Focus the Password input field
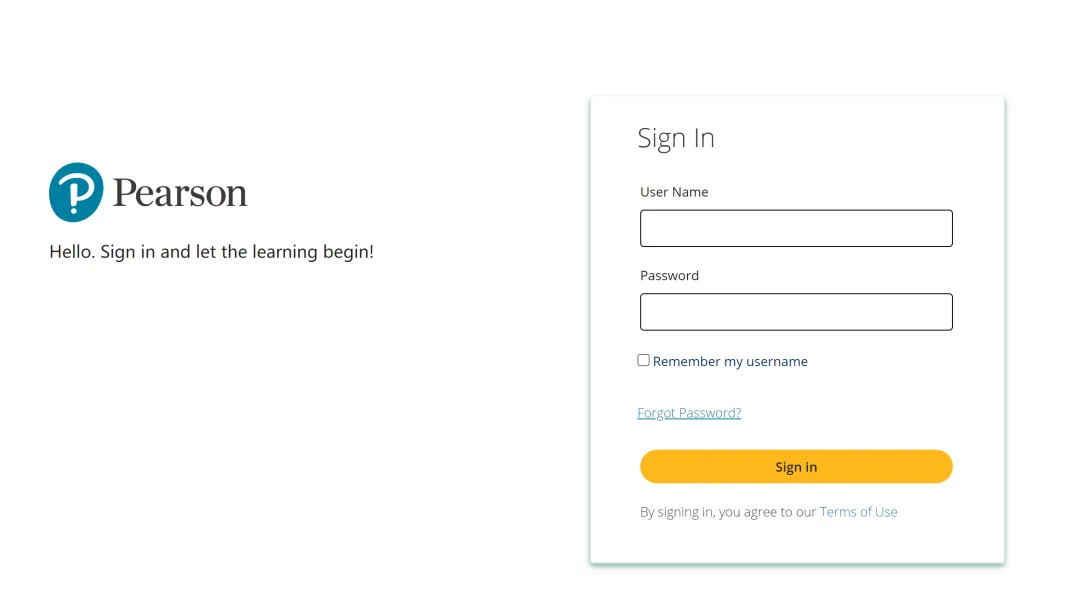 (796, 312)
